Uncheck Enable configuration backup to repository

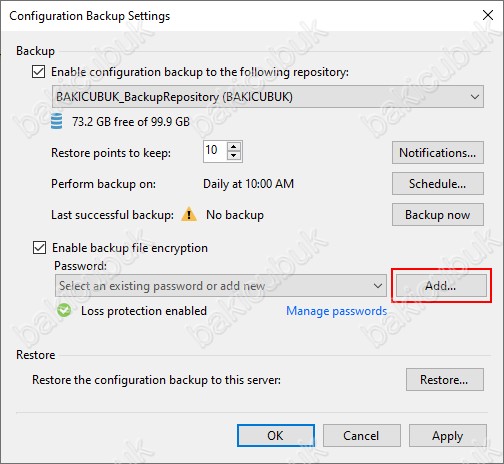click(38, 72)
